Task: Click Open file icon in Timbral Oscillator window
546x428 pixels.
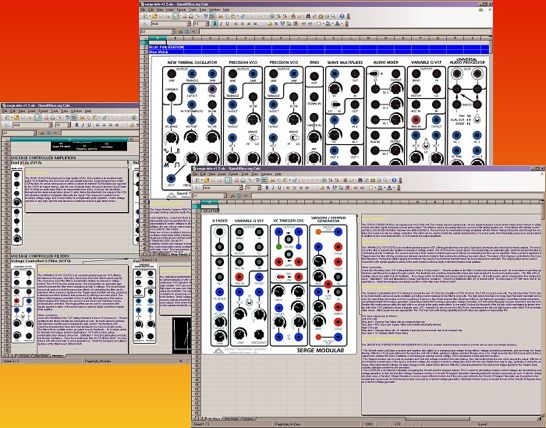Action: pos(155,16)
